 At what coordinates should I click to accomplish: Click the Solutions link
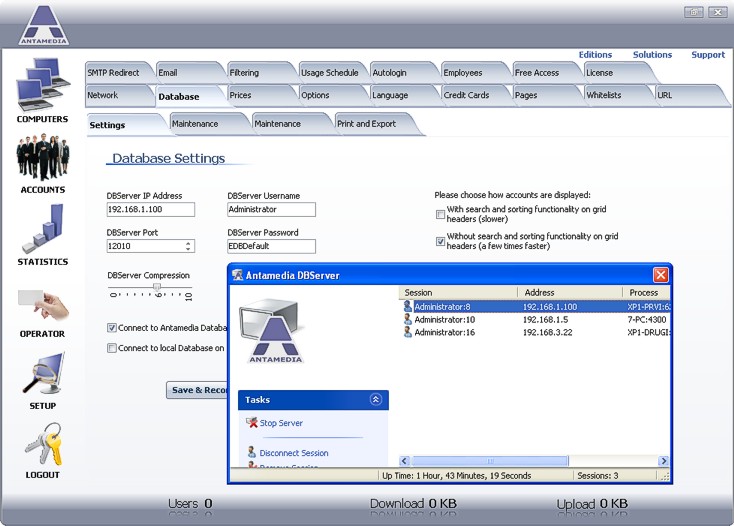[653, 55]
